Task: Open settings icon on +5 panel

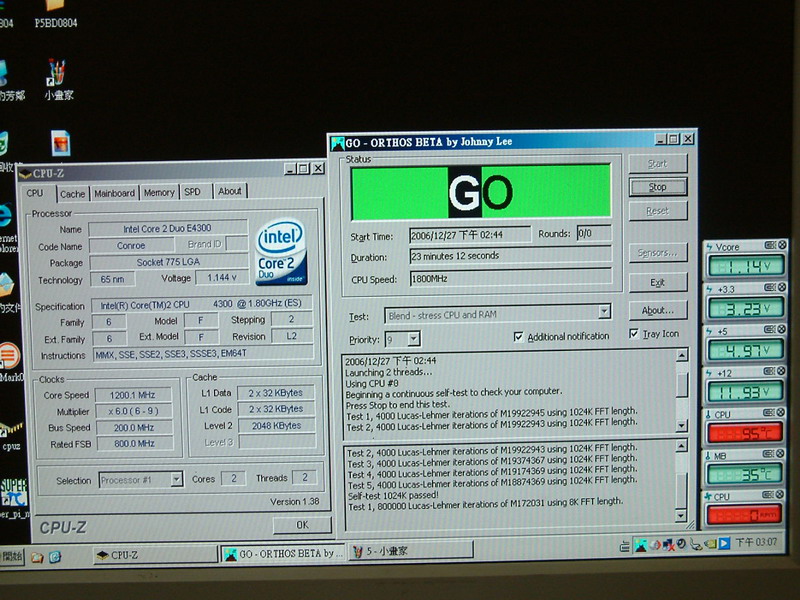Action: [x=770, y=329]
